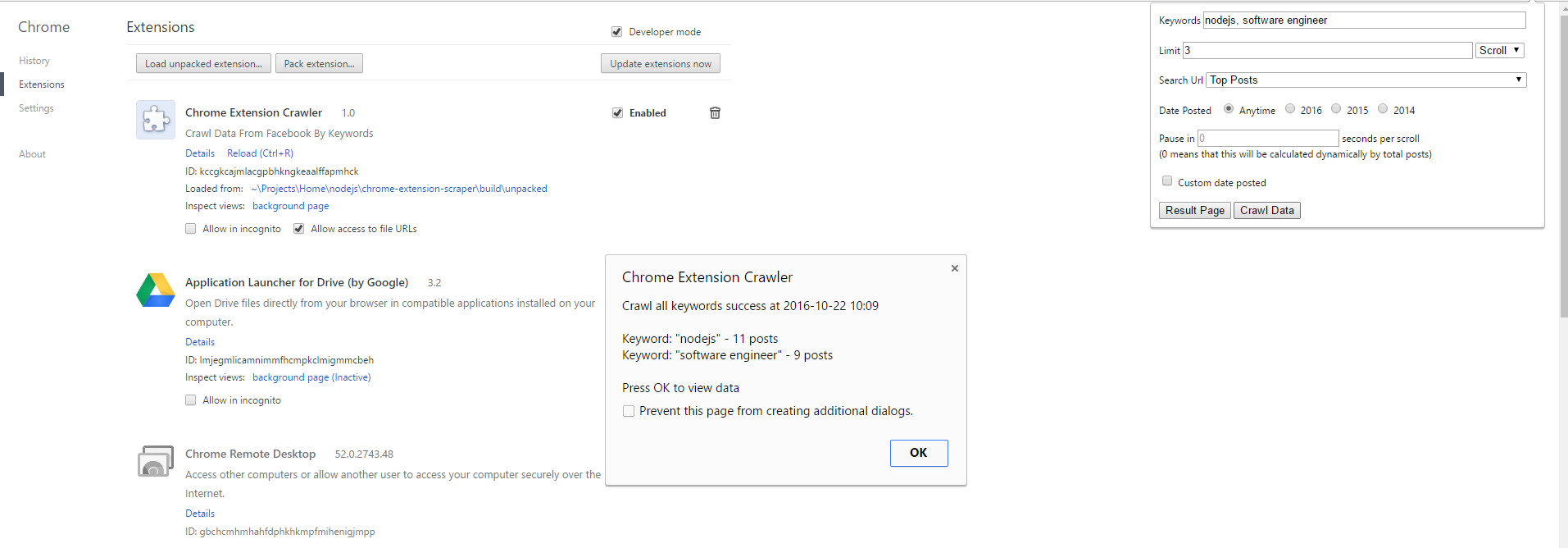The height and width of the screenshot is (548, 1568).
Task: Uncheck Enabled for Chrome Extension Crawler
Action: 617,113
